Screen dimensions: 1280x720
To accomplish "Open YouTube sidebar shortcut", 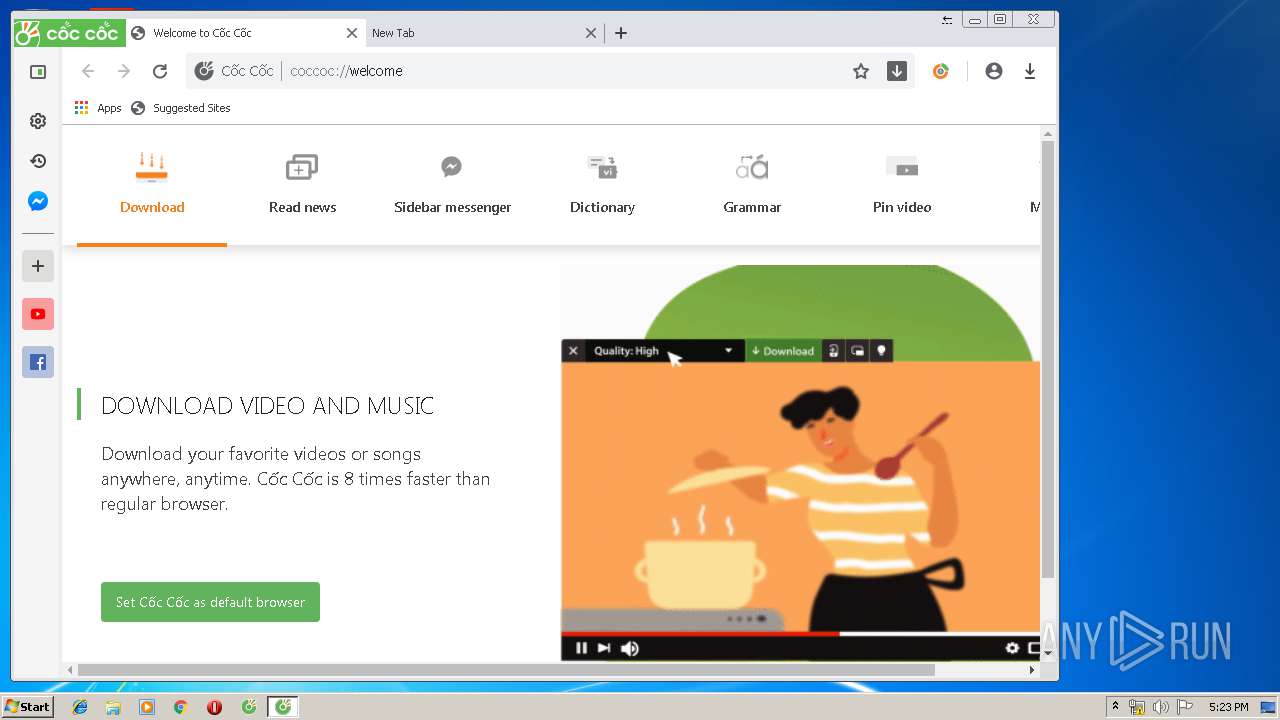I will tap(38, 314).
